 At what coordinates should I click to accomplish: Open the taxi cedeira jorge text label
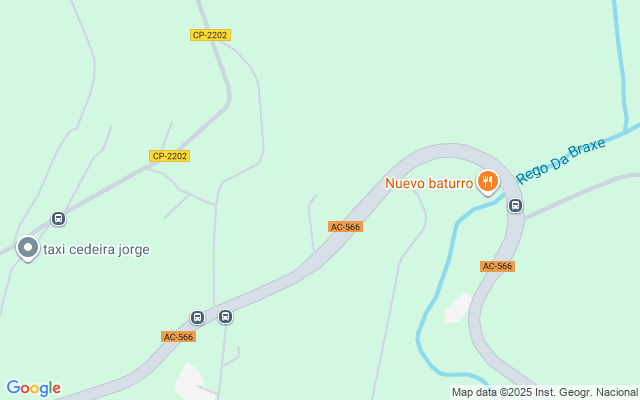(96, 249)
